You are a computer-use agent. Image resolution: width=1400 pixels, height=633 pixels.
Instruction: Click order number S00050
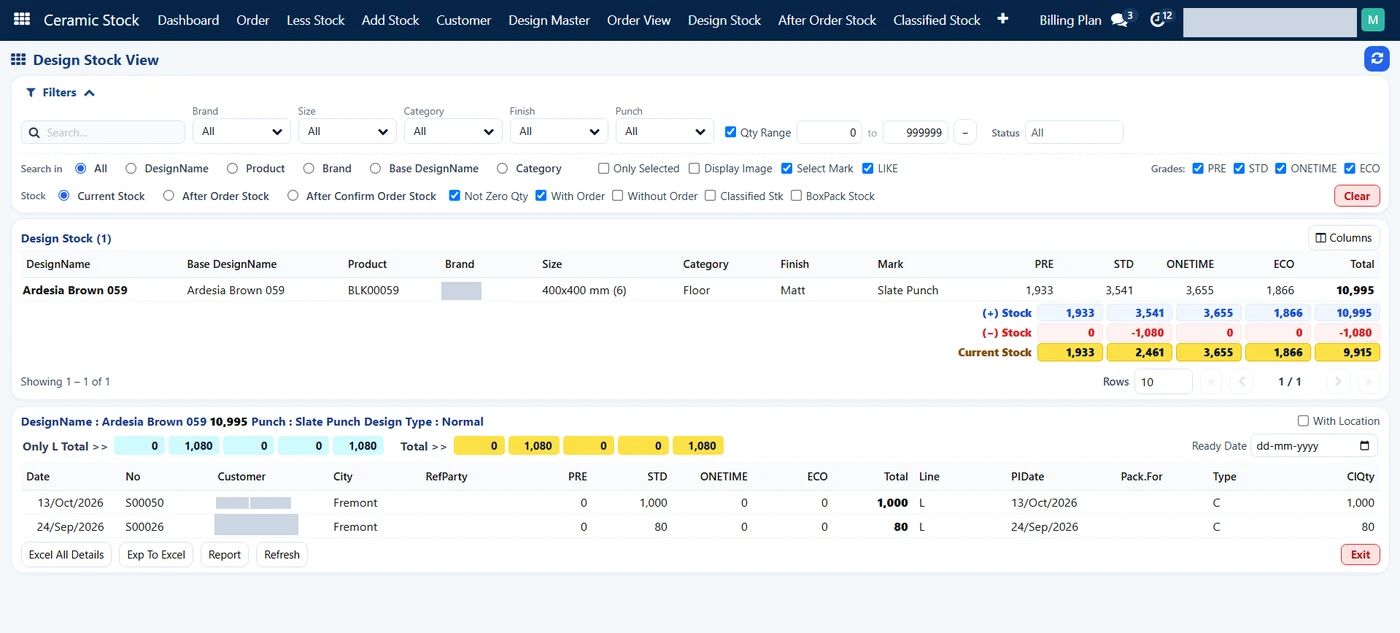(x=145, y=503)
